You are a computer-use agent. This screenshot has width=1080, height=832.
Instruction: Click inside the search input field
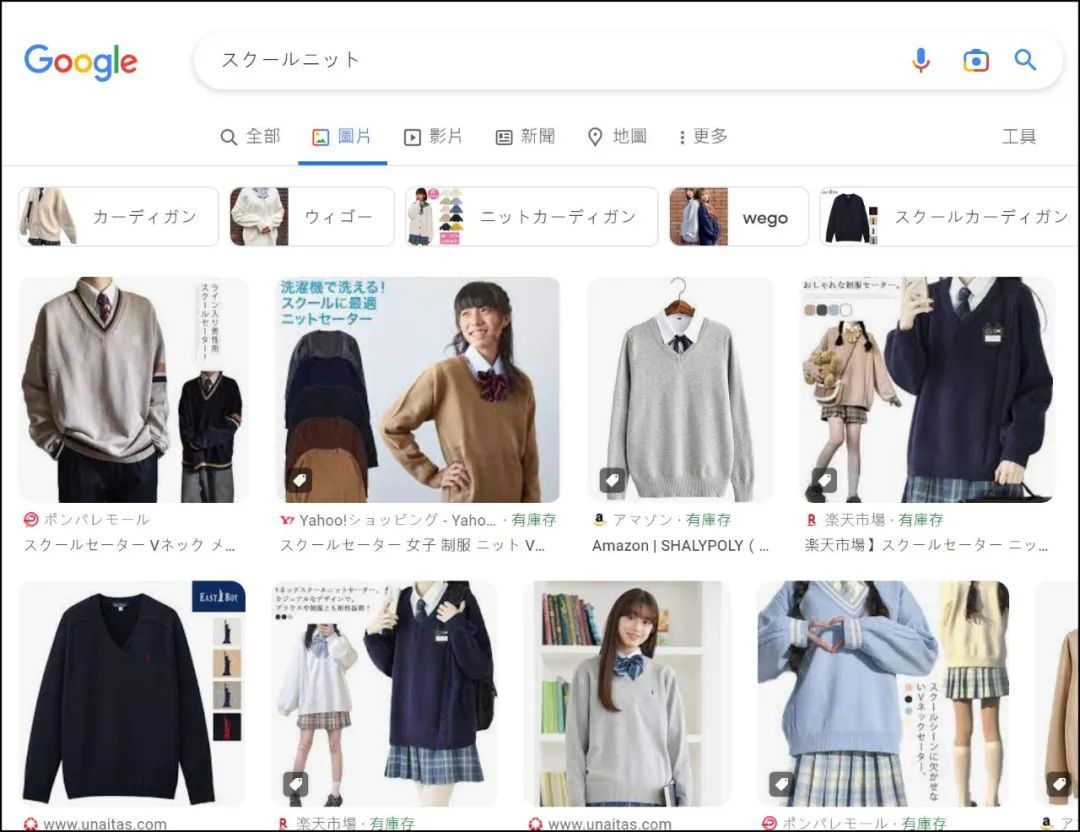pyautogui.click(x=500, y=60)
